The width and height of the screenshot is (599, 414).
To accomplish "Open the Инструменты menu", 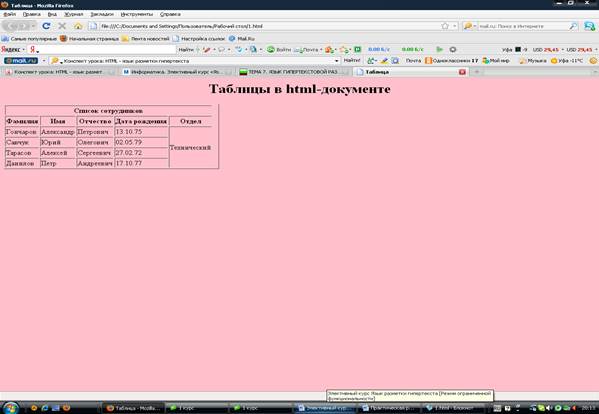I will click(x=137, y=14).
